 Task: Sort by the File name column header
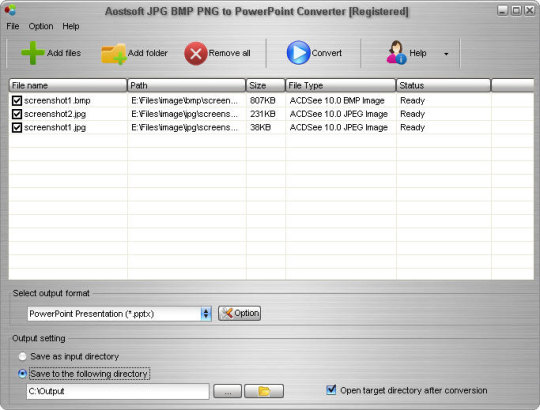coord(68,85)
